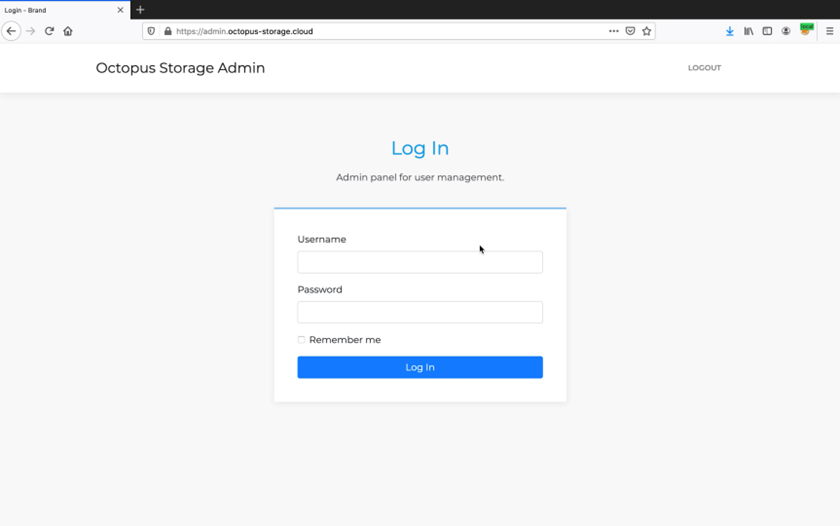
Task: Focus the Password input field
Action: pos(420,312)
